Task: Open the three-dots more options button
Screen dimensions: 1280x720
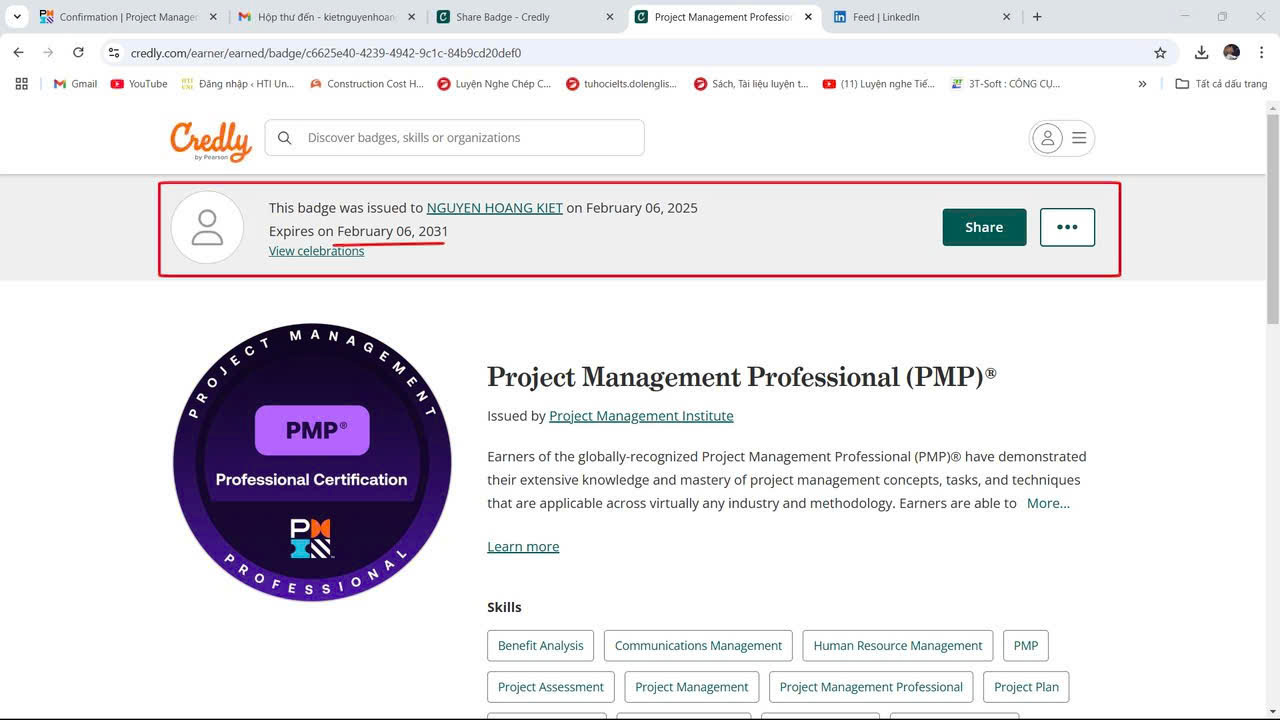Action: (x=1067, y=227)
